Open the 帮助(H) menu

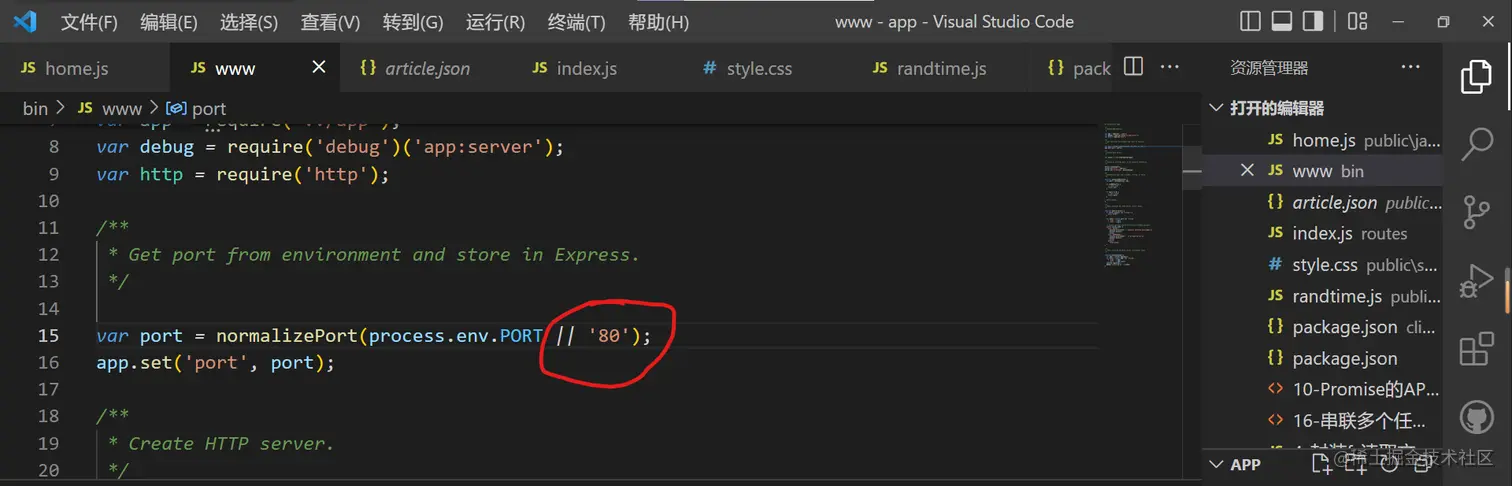pos(658,22)
